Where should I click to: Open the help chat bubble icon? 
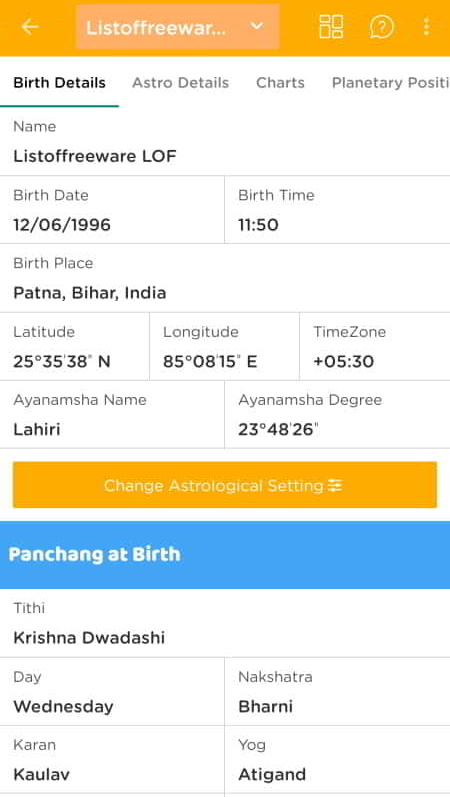(381, 26)
